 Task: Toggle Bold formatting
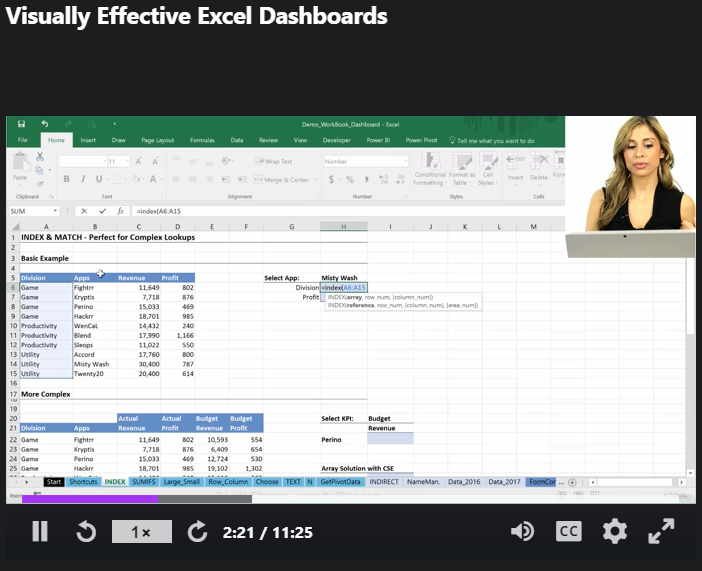66,179
